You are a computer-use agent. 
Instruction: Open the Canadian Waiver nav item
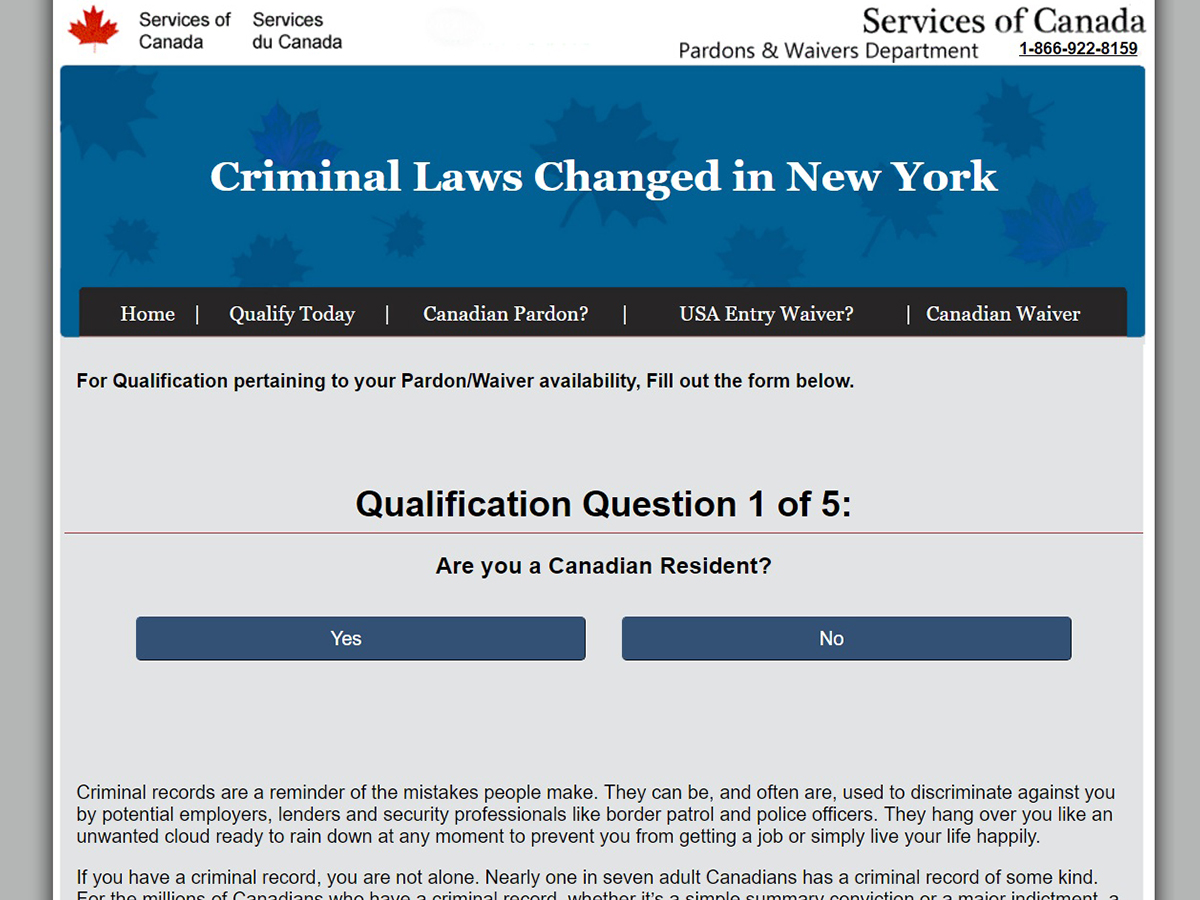(x=1003, y=314)
